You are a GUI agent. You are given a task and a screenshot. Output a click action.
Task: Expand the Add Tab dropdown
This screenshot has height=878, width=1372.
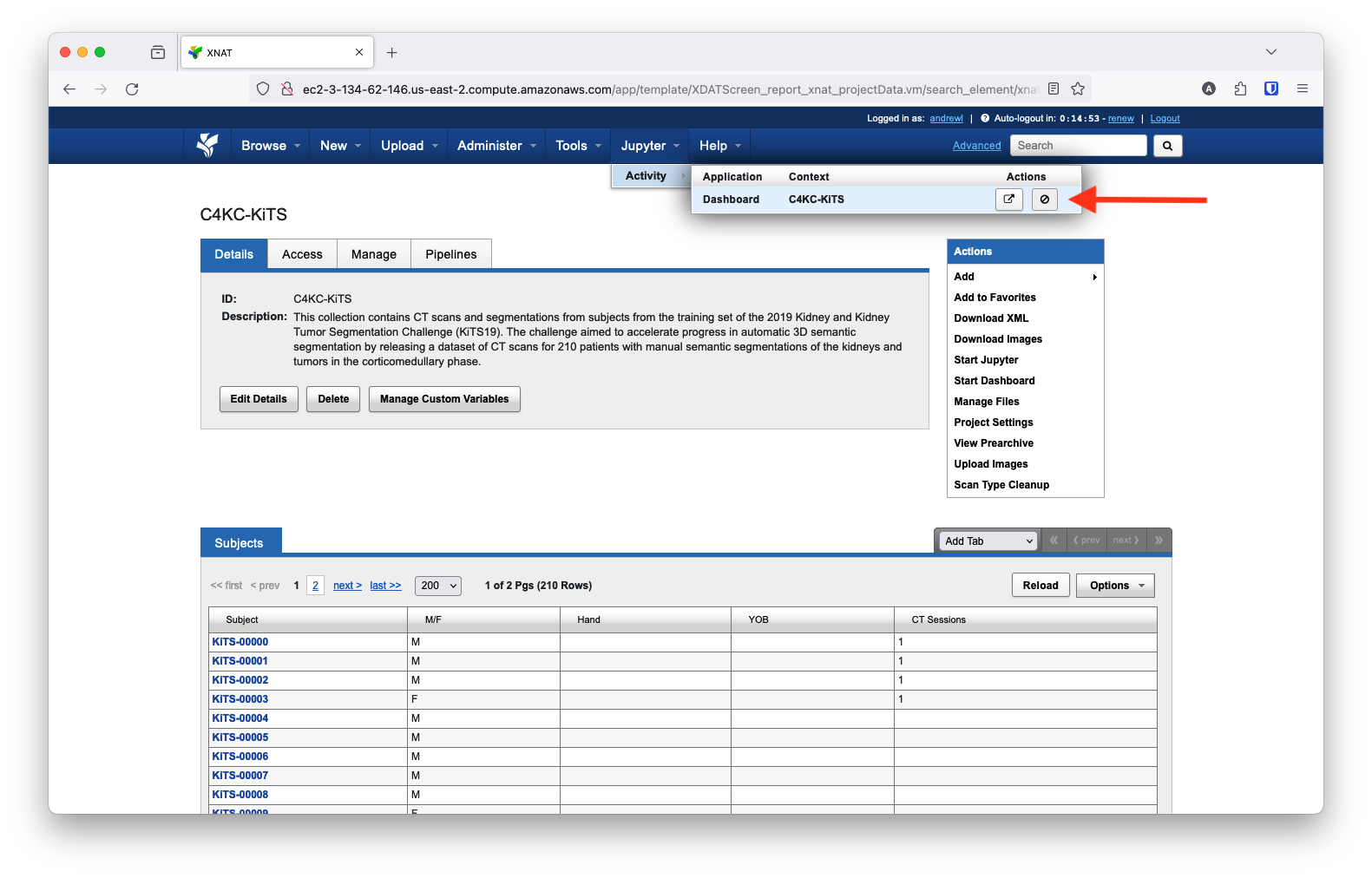click(988, 541)
